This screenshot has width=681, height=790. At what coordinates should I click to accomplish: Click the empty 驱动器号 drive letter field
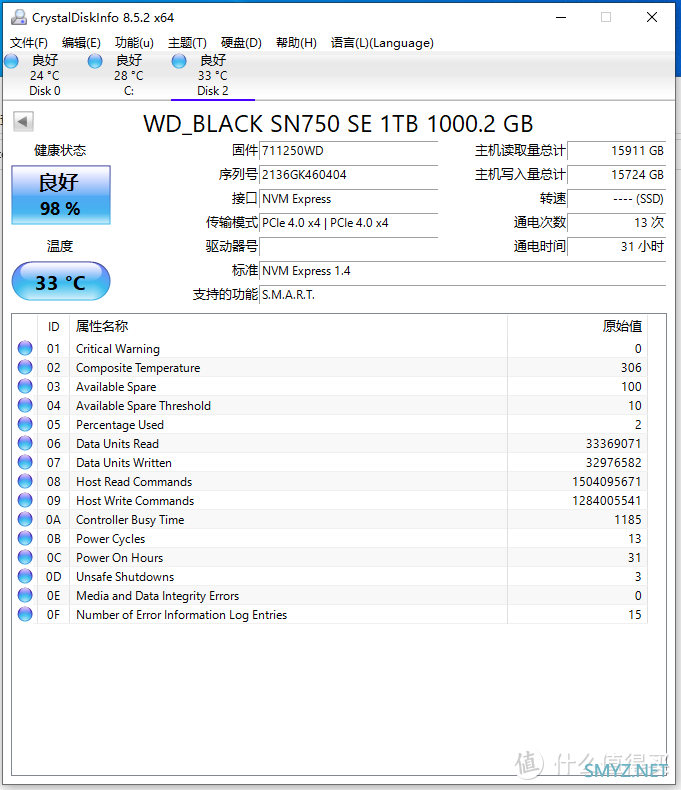tap(348, 247)
